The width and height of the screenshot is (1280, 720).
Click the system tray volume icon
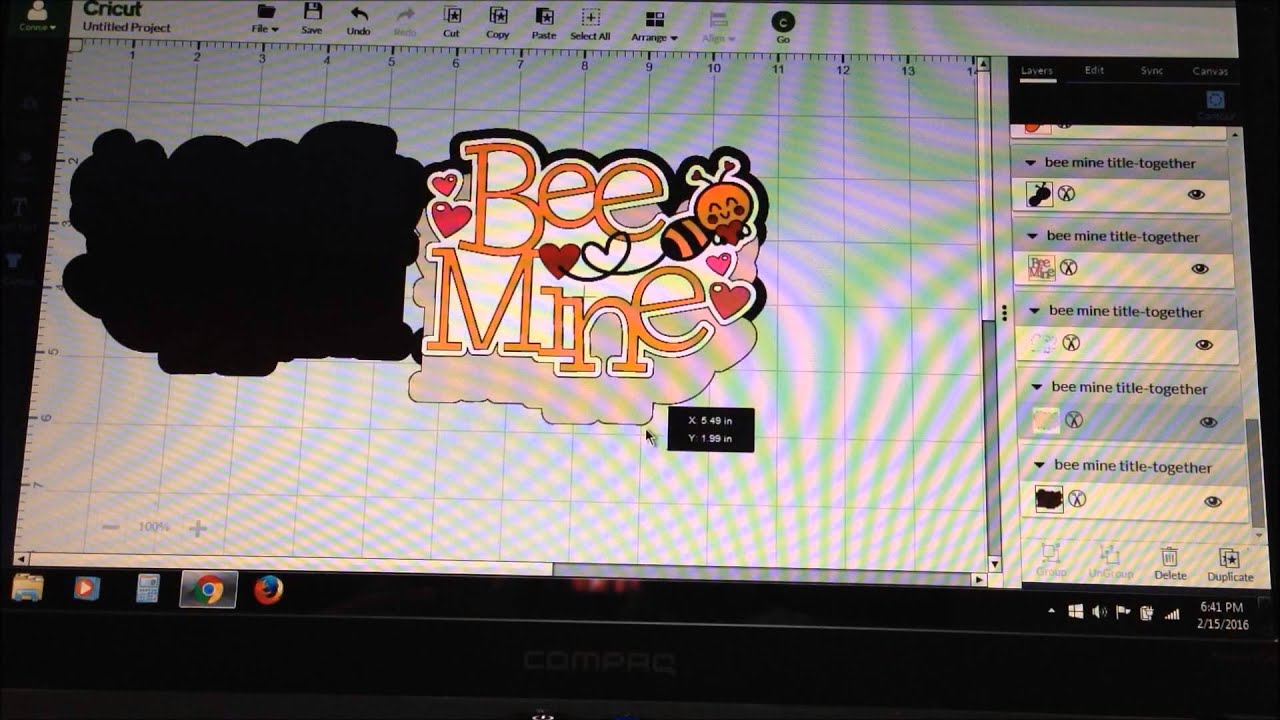pyautogui.click(x=1099, y=611)
